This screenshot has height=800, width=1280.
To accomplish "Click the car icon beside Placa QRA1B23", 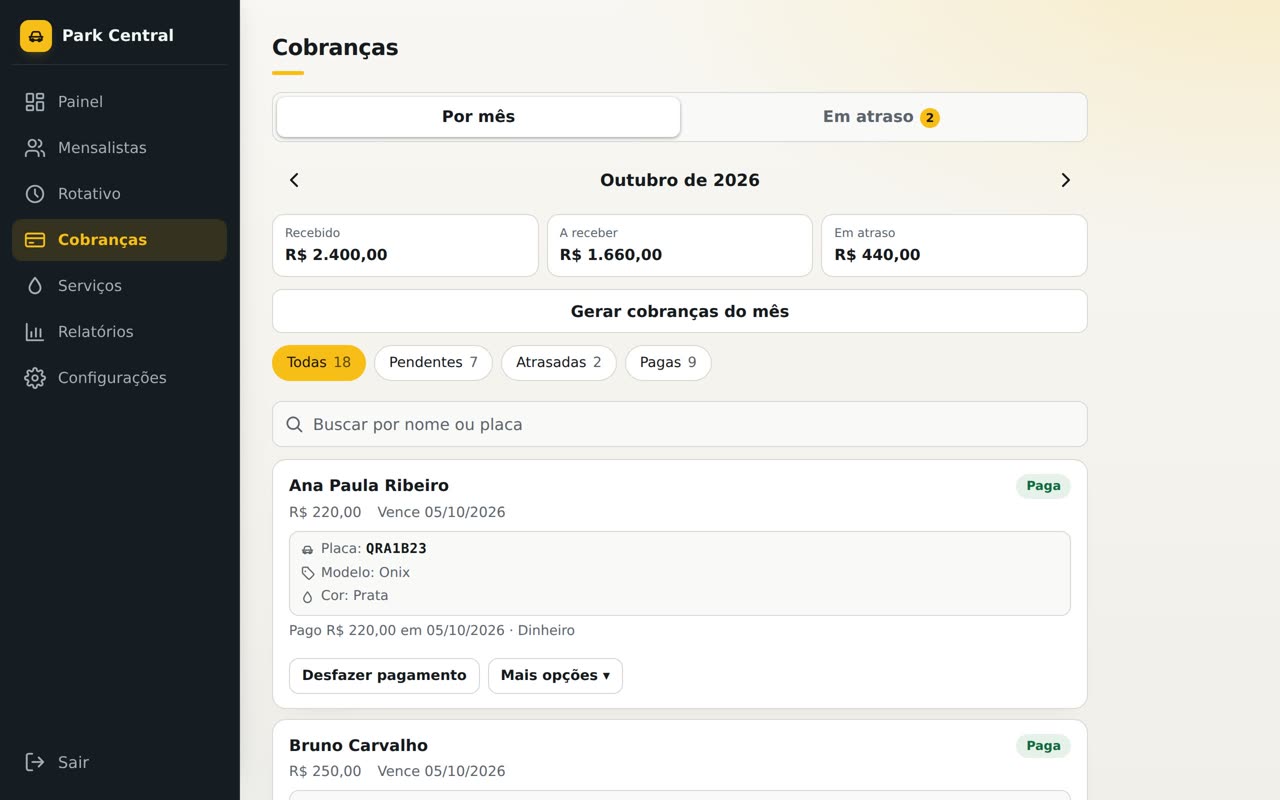I will click(308, 549).
